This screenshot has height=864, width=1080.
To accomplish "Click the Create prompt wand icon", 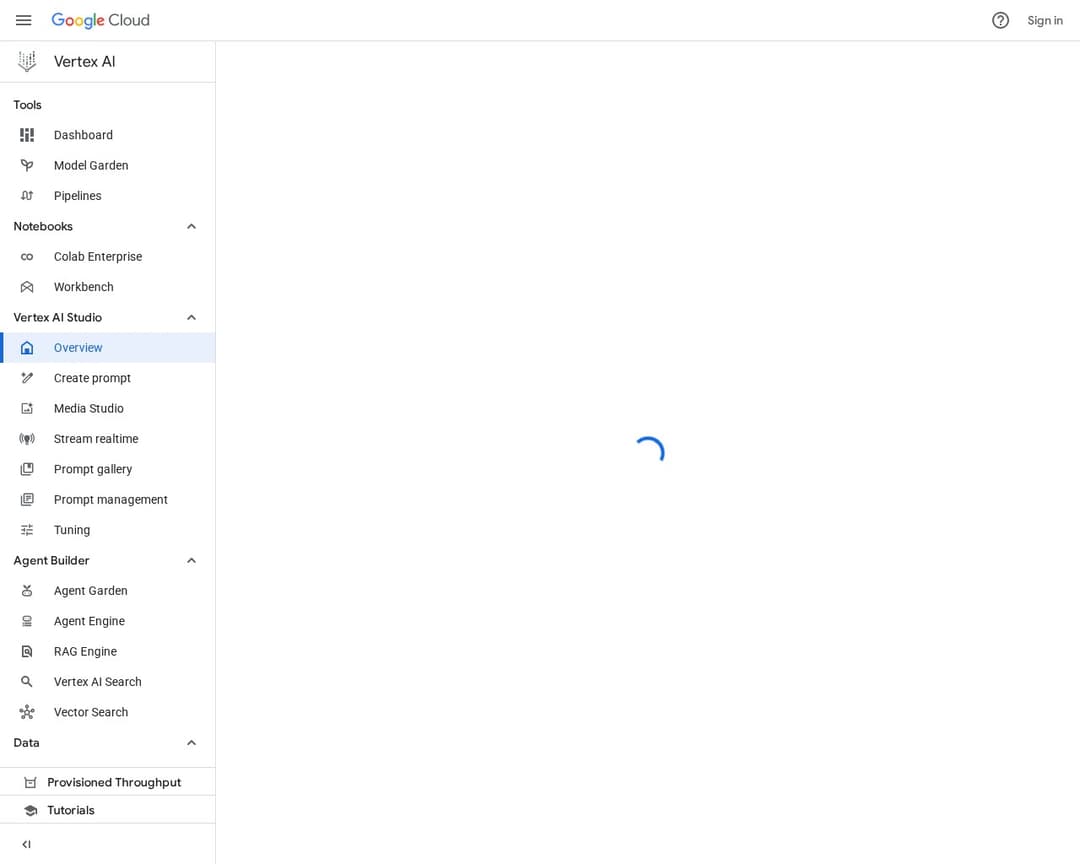I will 27,378.
